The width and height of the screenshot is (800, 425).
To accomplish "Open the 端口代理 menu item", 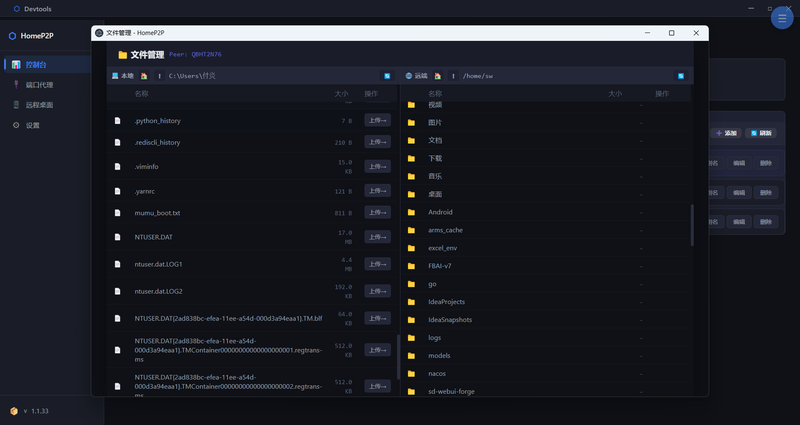I will pos(47,85).
